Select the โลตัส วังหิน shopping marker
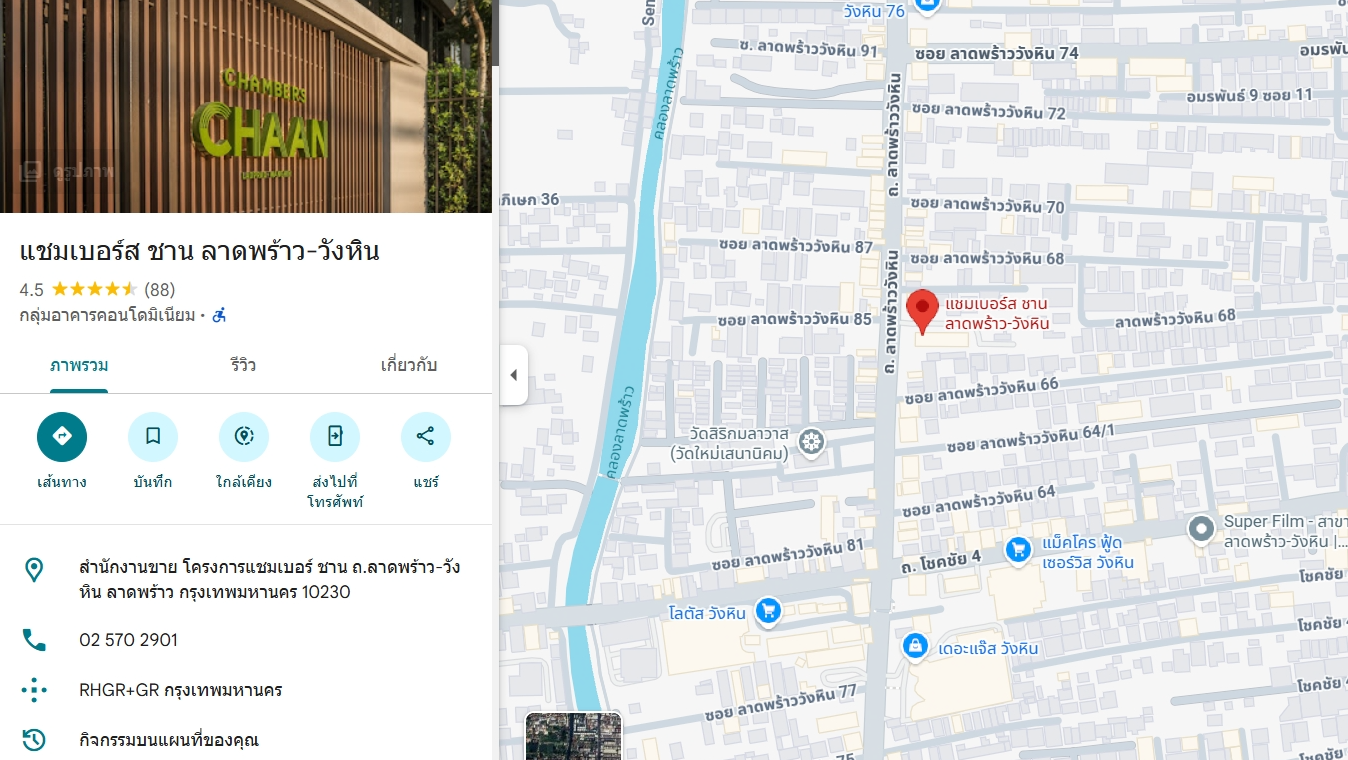The height and width of the screenshot is (760, 1348). click(x=768, y=611)
